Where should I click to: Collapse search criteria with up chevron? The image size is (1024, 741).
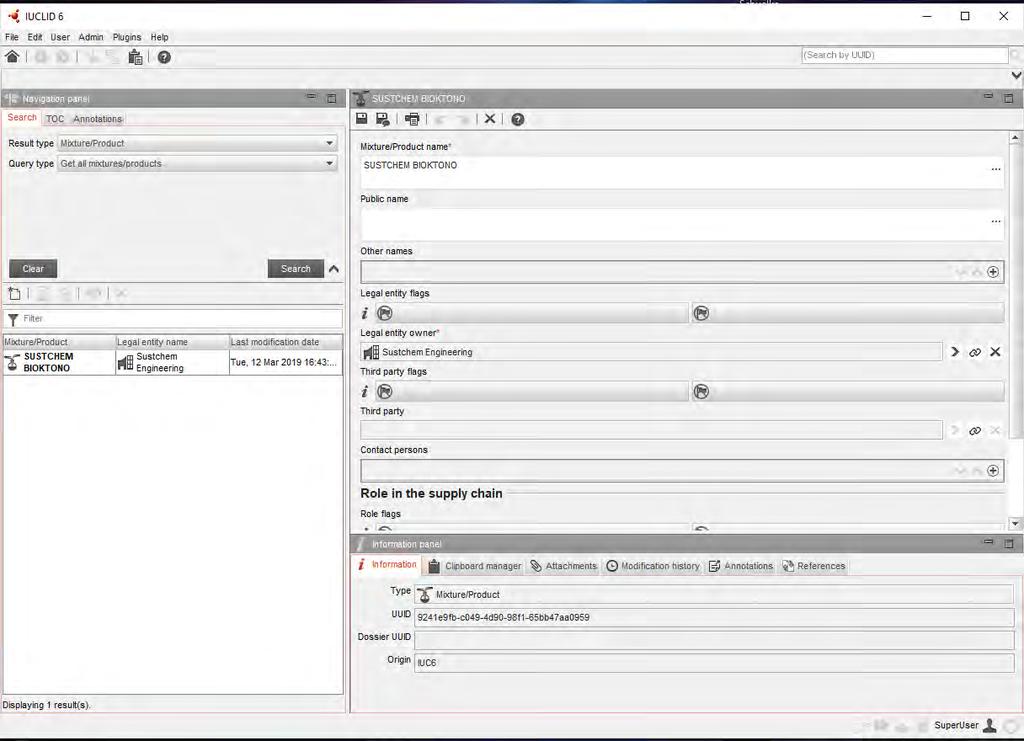point(334,269)
